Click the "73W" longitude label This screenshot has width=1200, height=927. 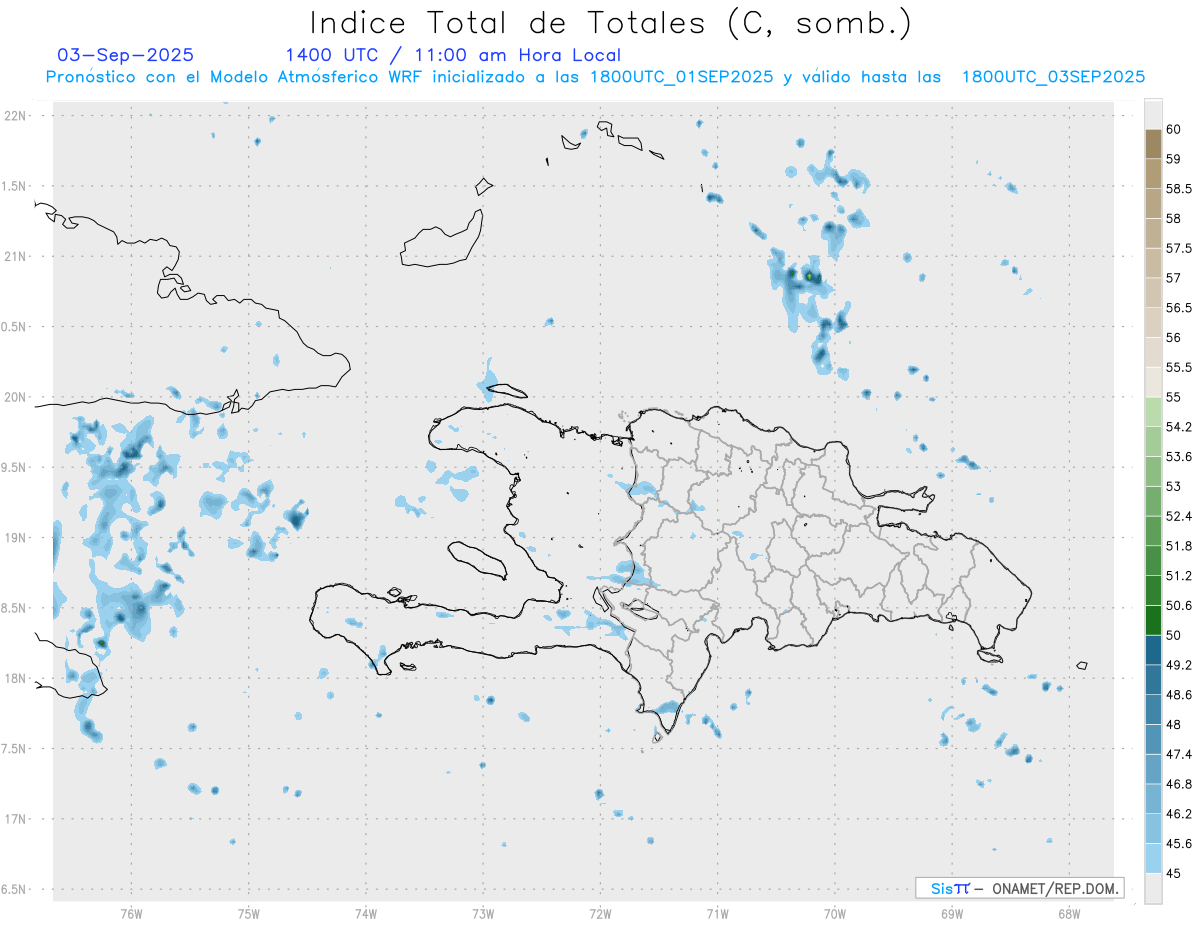coord(483,913)
